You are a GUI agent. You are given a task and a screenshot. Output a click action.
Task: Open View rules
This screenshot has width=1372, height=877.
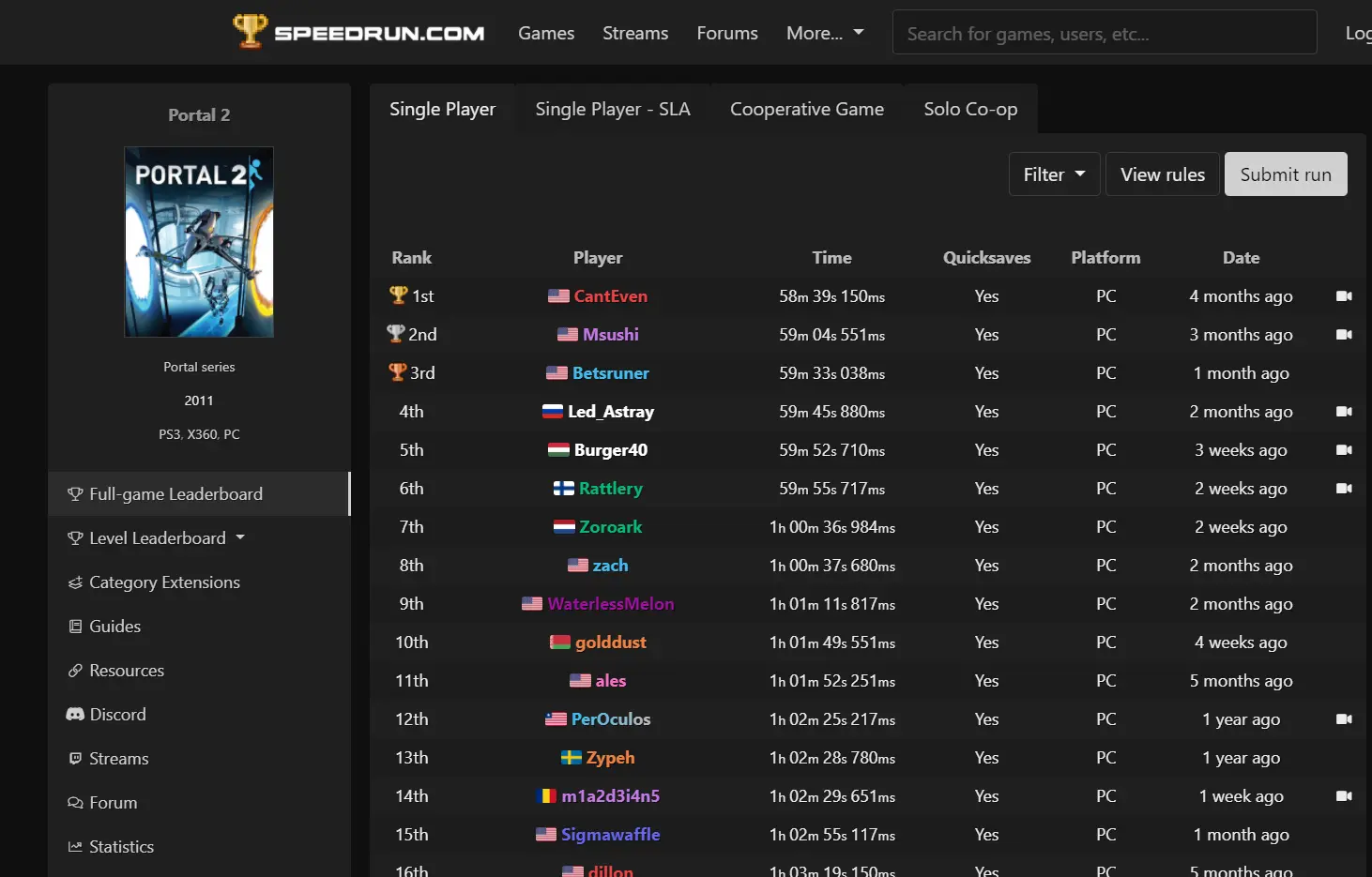[x=1162, y=174]
